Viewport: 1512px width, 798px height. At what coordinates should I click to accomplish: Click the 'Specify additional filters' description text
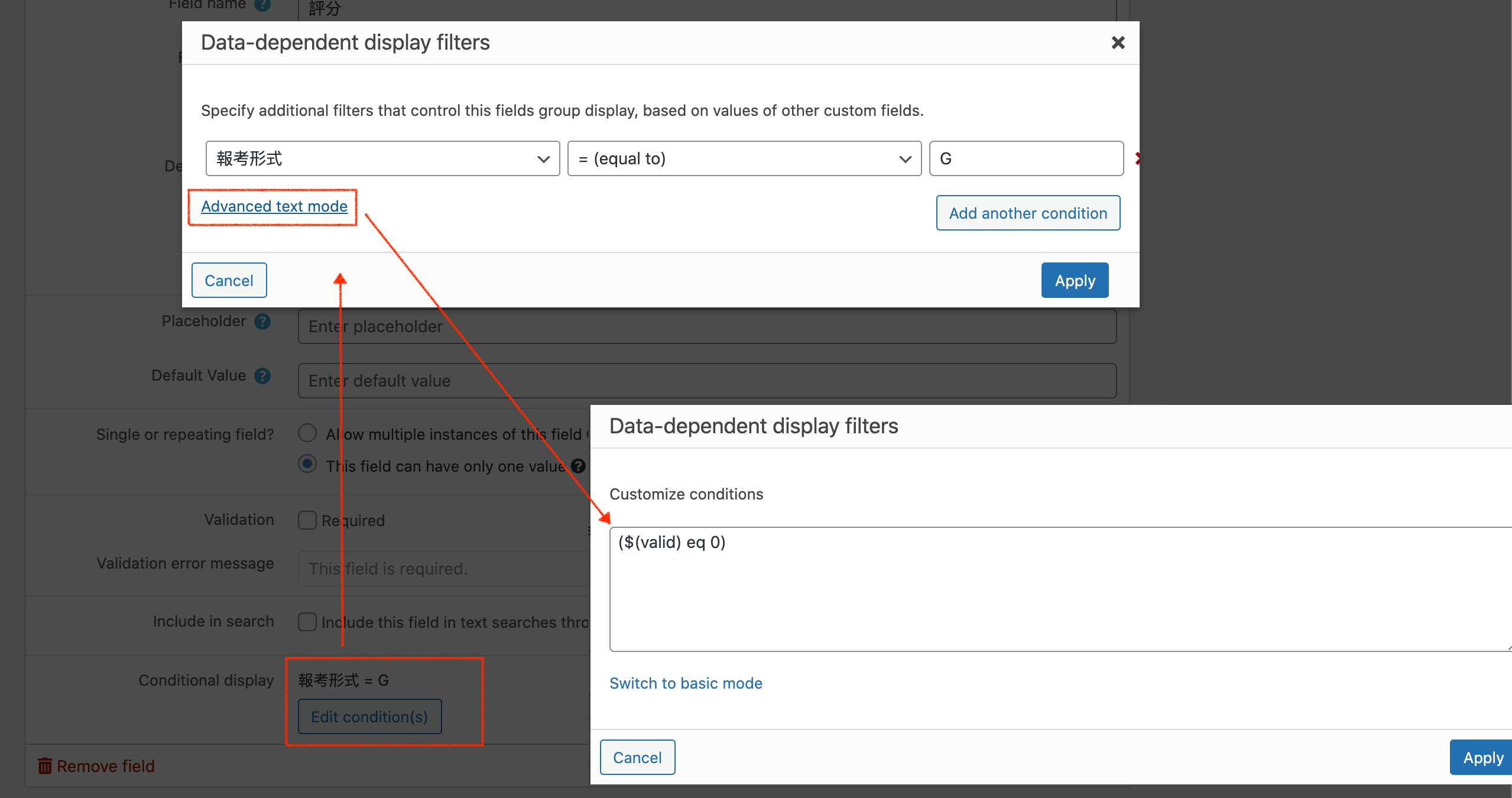(562, 111)
